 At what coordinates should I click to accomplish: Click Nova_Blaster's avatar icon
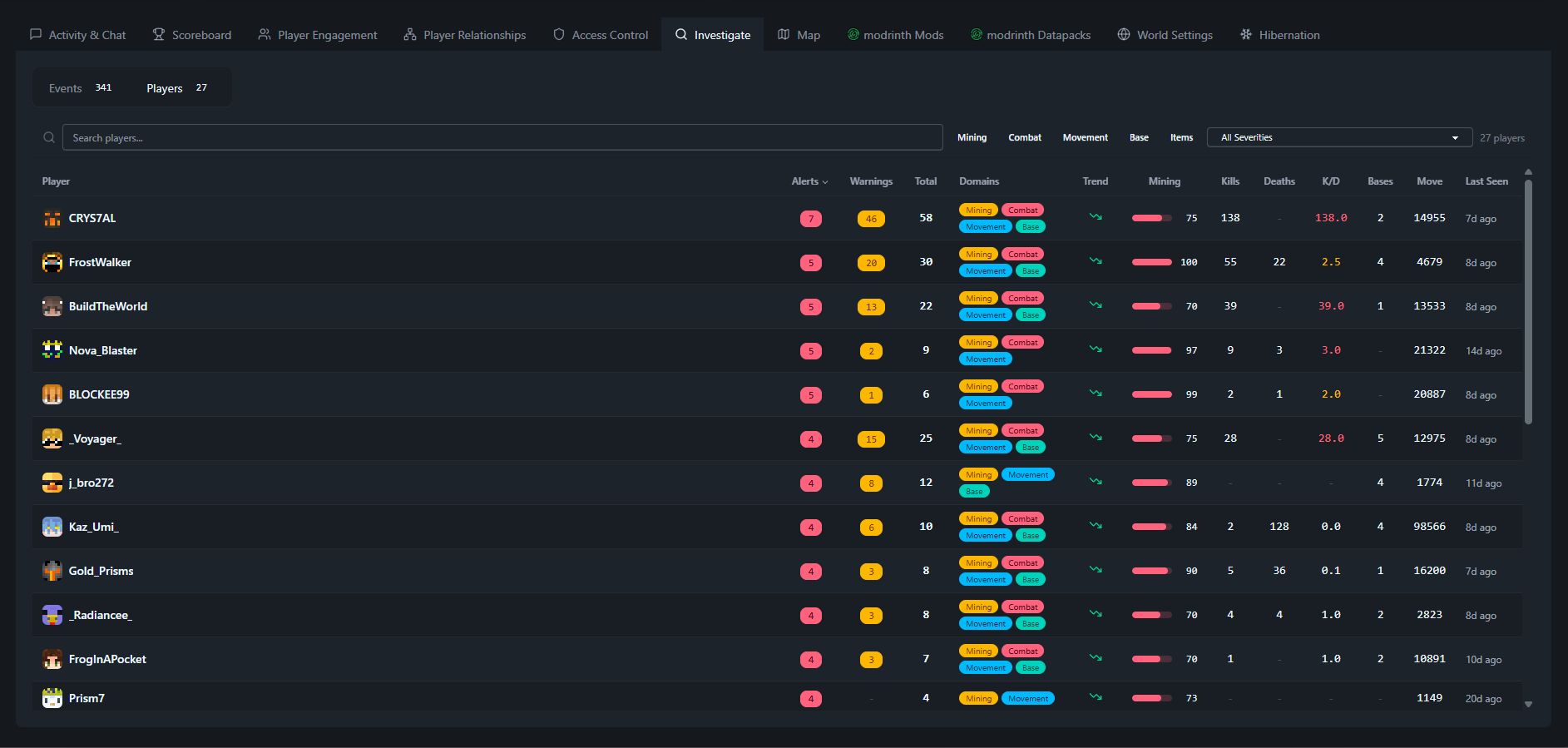pos(52,351)
